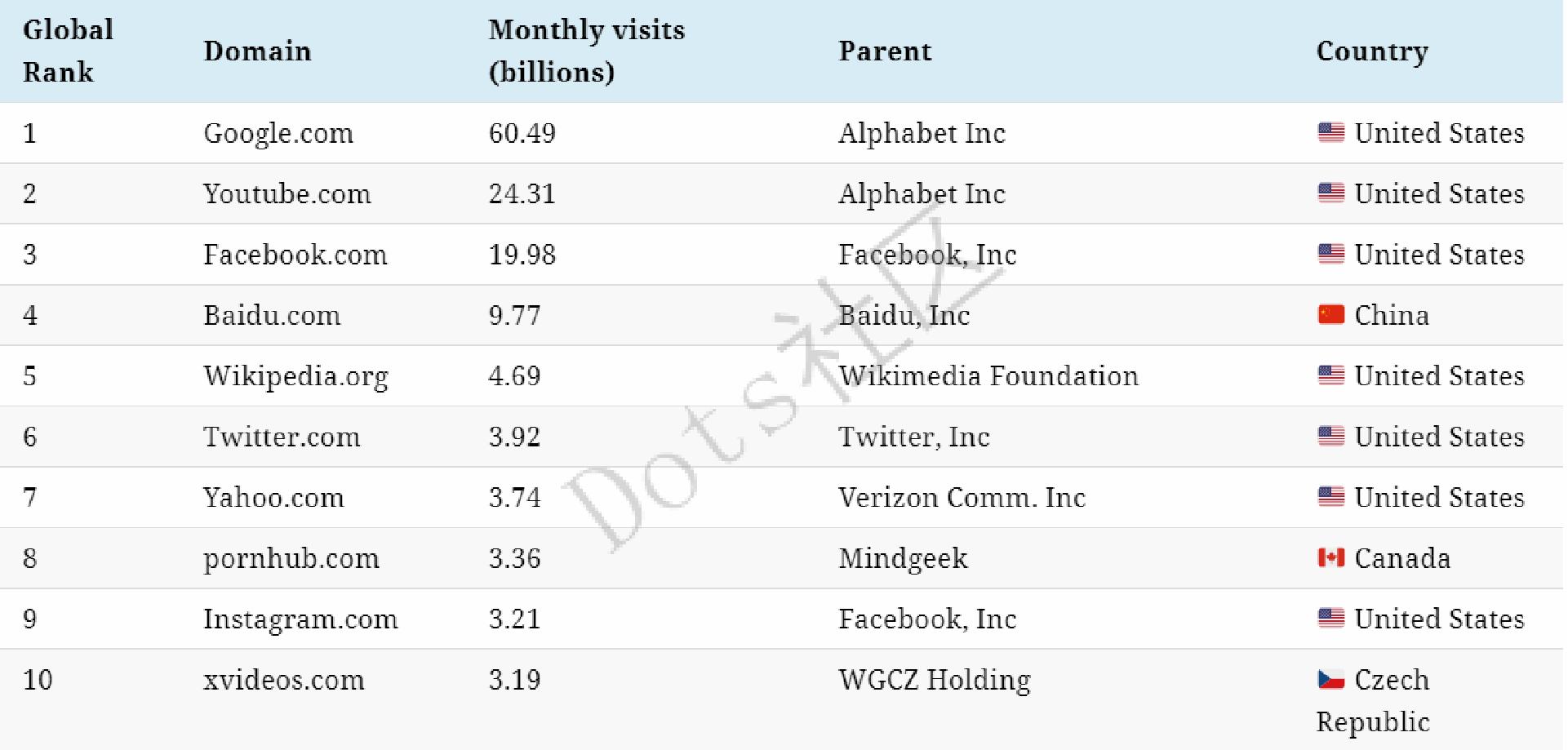The width and height of the screenshot is (1568, 750).
Task: Click the Global Rank column header
Action: click(x=68, y=51)
